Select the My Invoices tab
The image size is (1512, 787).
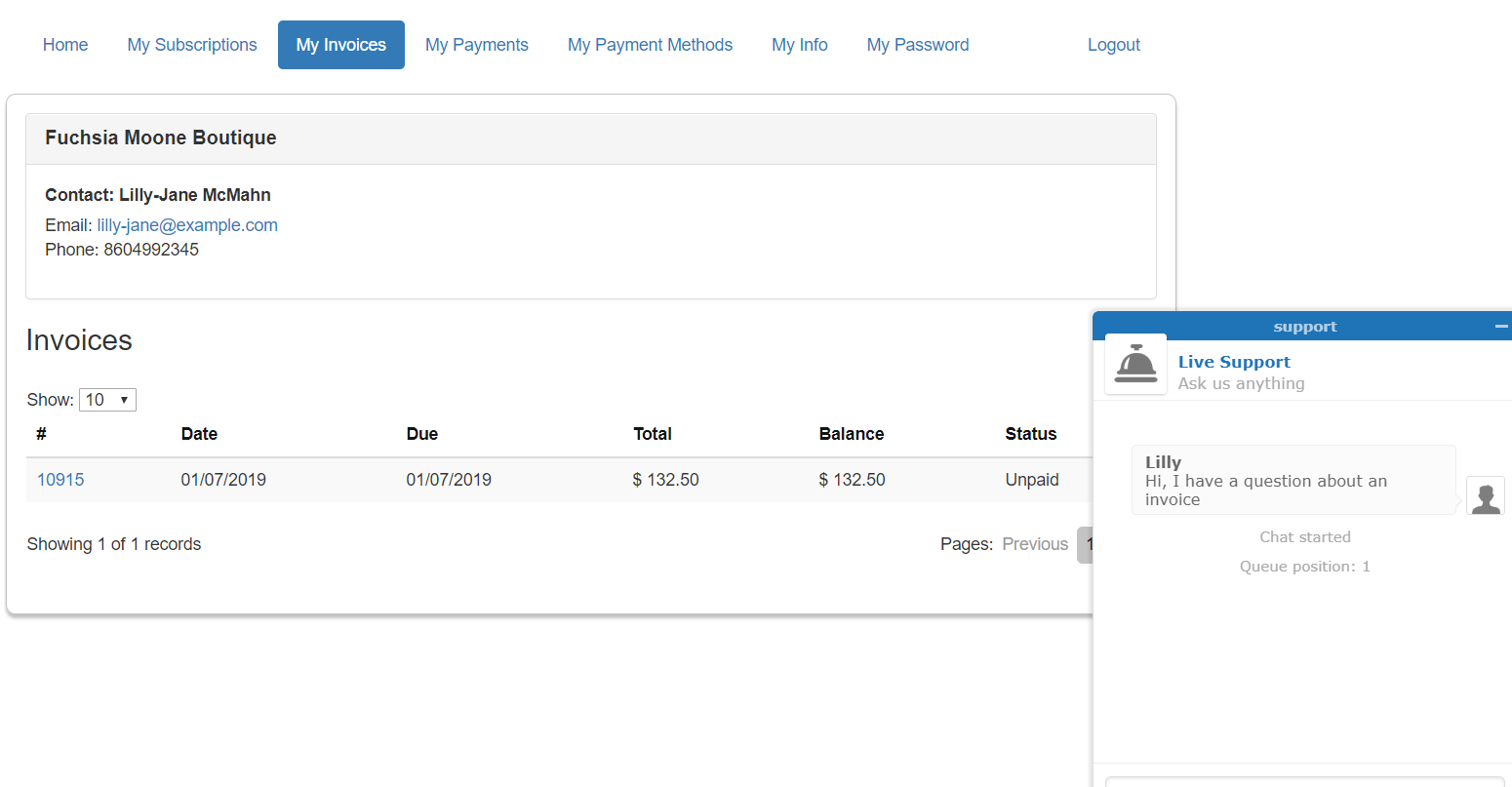click(x=341, y=45)
